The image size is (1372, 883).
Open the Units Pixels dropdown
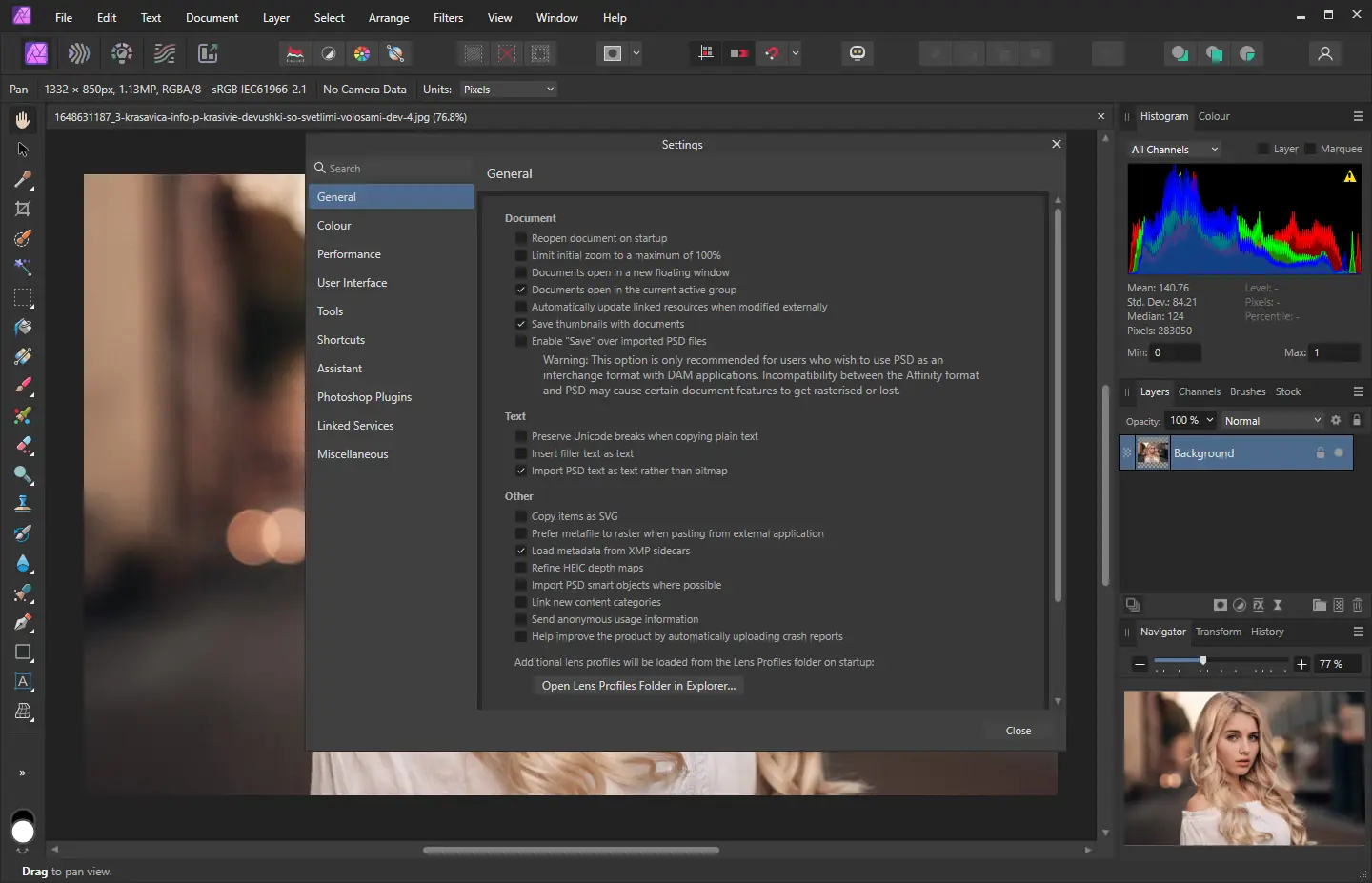[x=508, y=90]
